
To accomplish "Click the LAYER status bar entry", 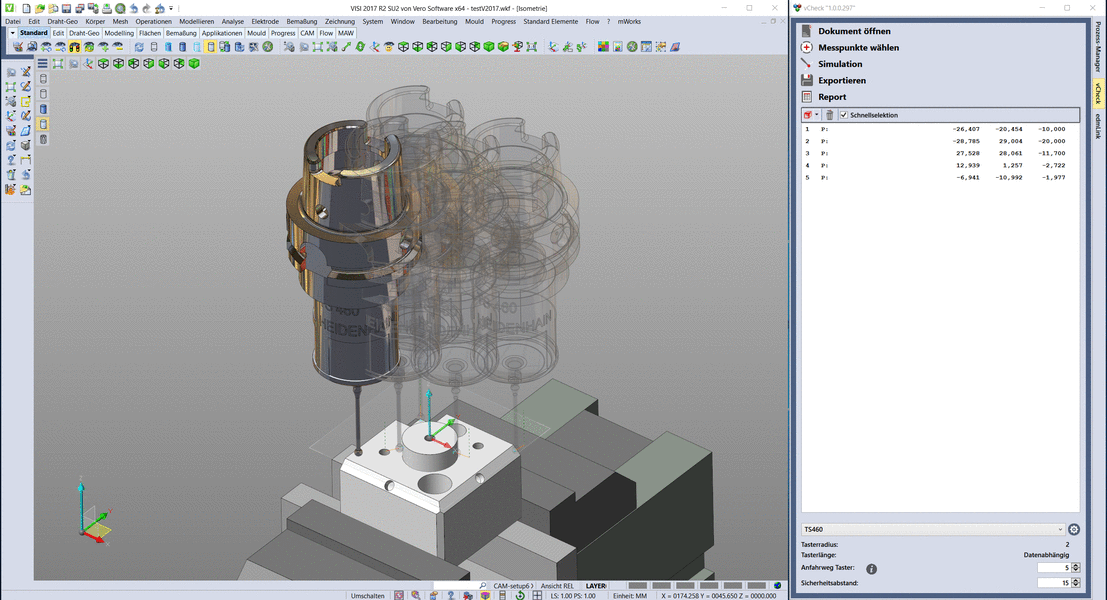I will click(x=596, y=586).
